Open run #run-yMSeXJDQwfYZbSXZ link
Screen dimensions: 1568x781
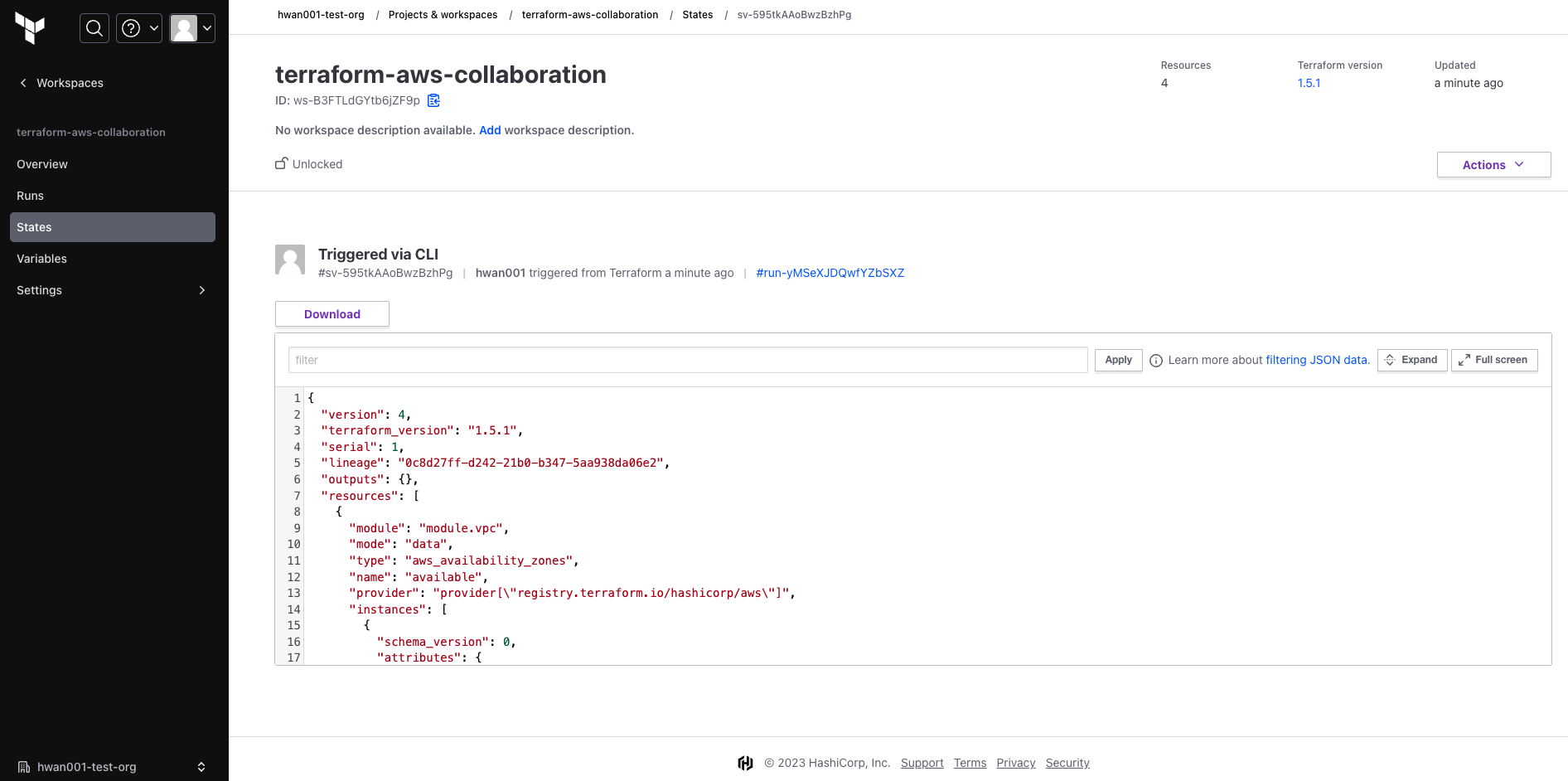(x=830, y=273)
